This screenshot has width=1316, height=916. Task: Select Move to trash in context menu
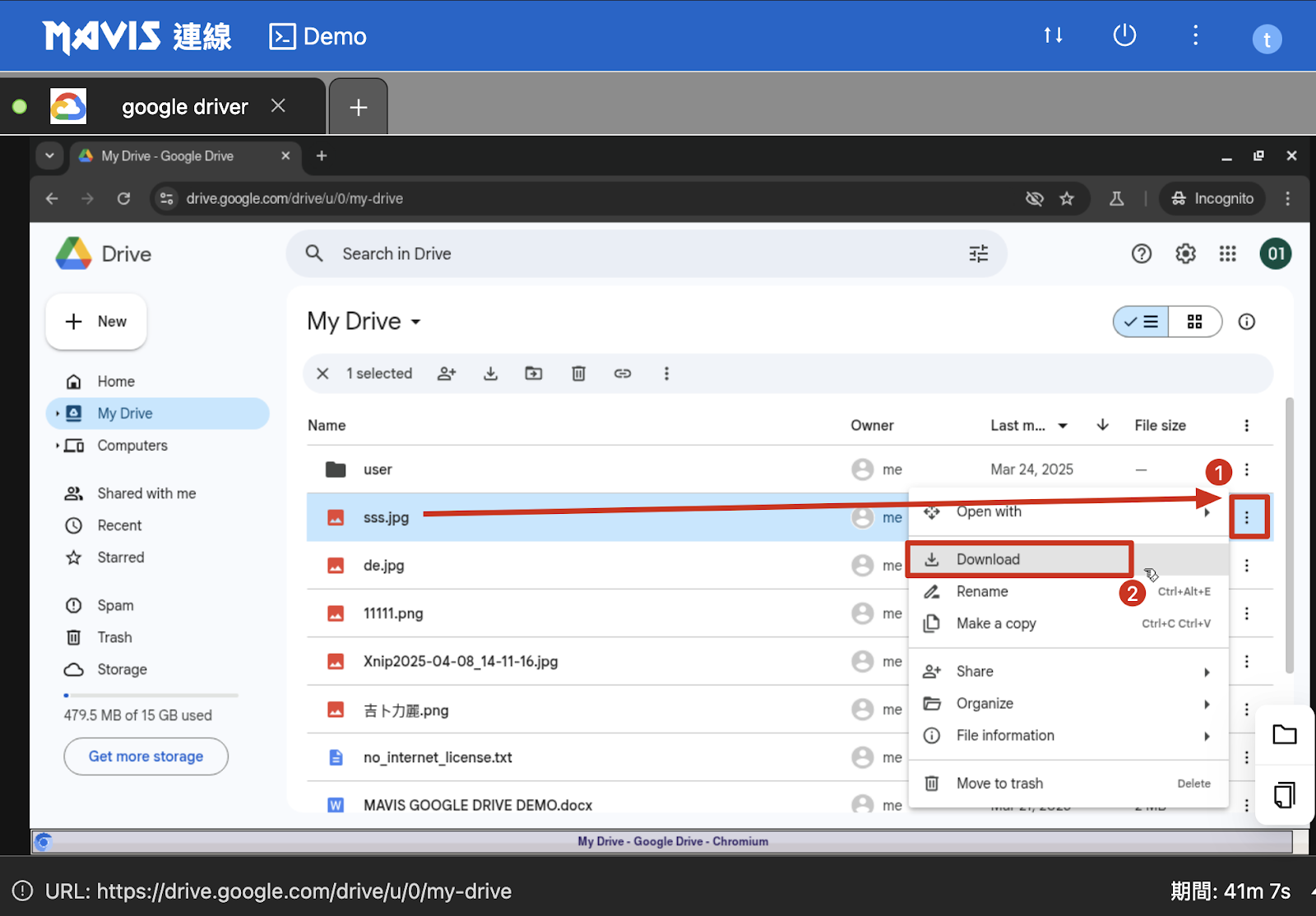tap(999, 784)
